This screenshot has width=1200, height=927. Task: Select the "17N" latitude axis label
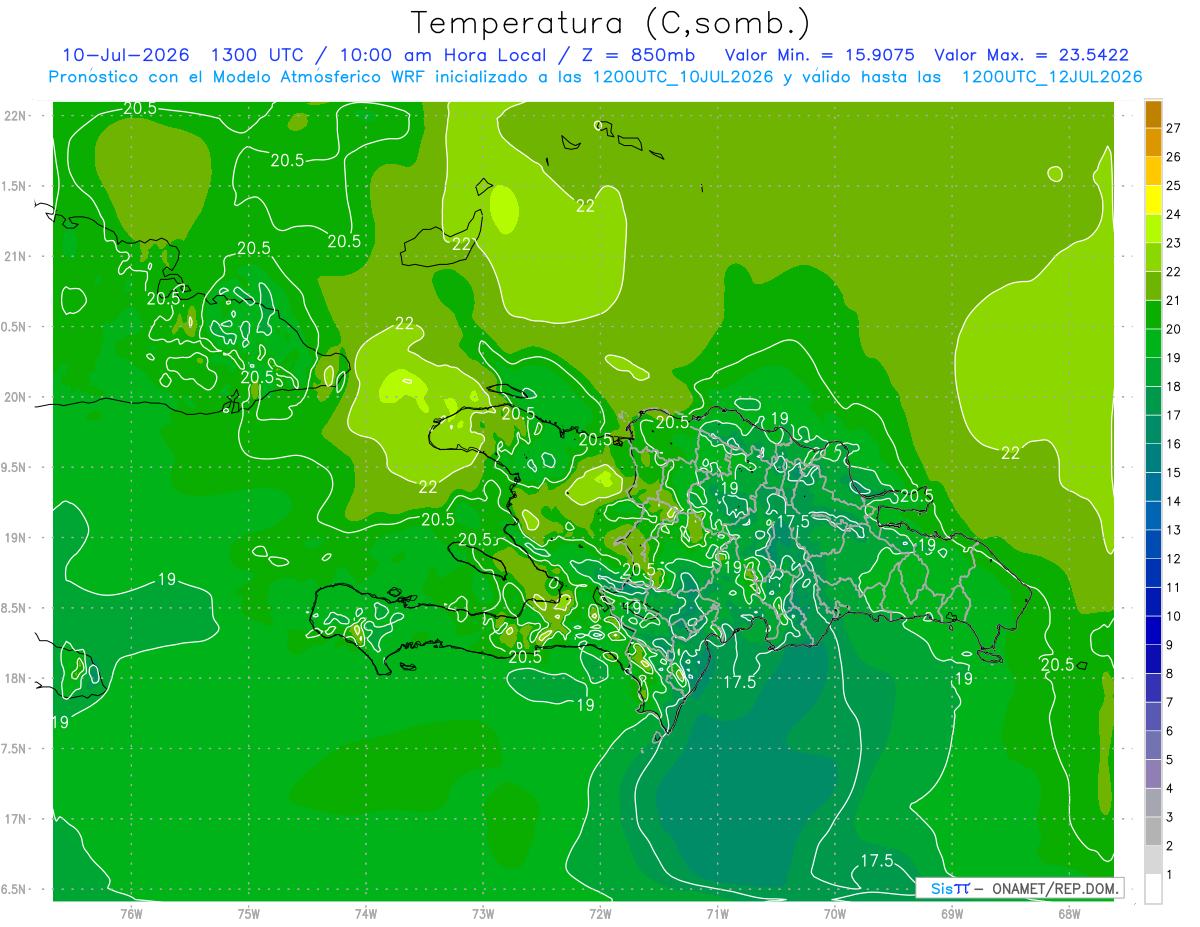click(x=16, y=819)
